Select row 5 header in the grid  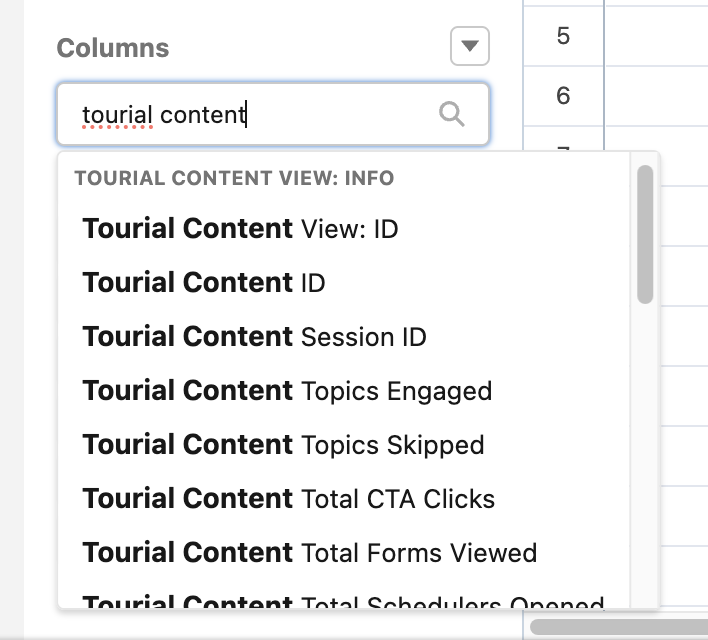(x=563, y=37)
